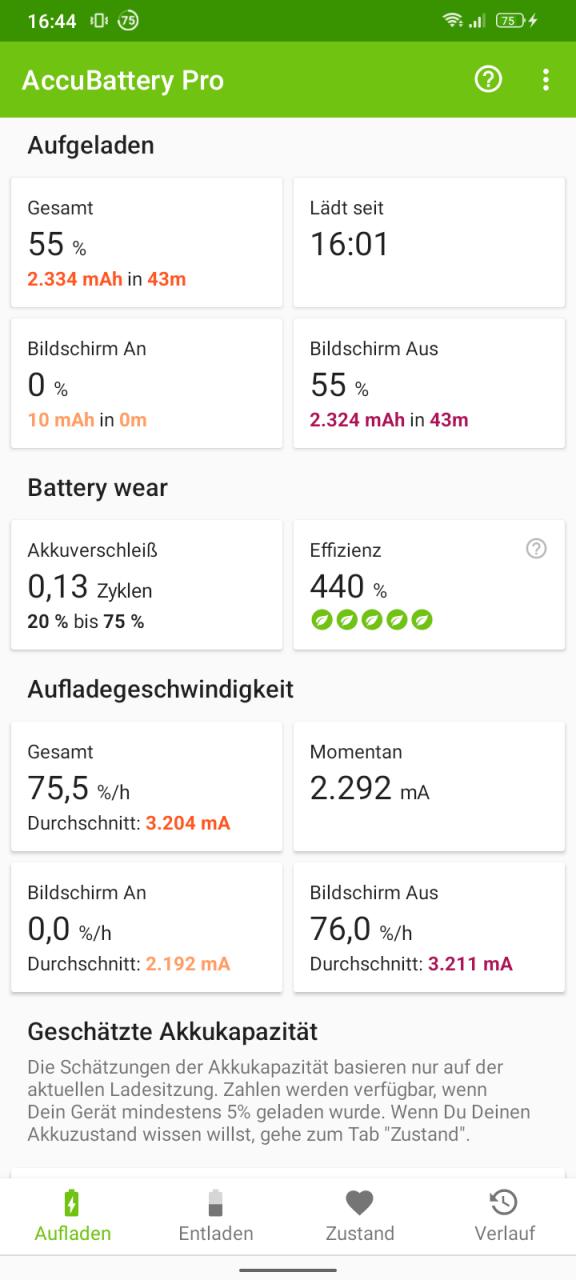This screenshot has width=576, height=1280.
Task: Switch to the Zustand tab
Action: [x=360, y=1216]
